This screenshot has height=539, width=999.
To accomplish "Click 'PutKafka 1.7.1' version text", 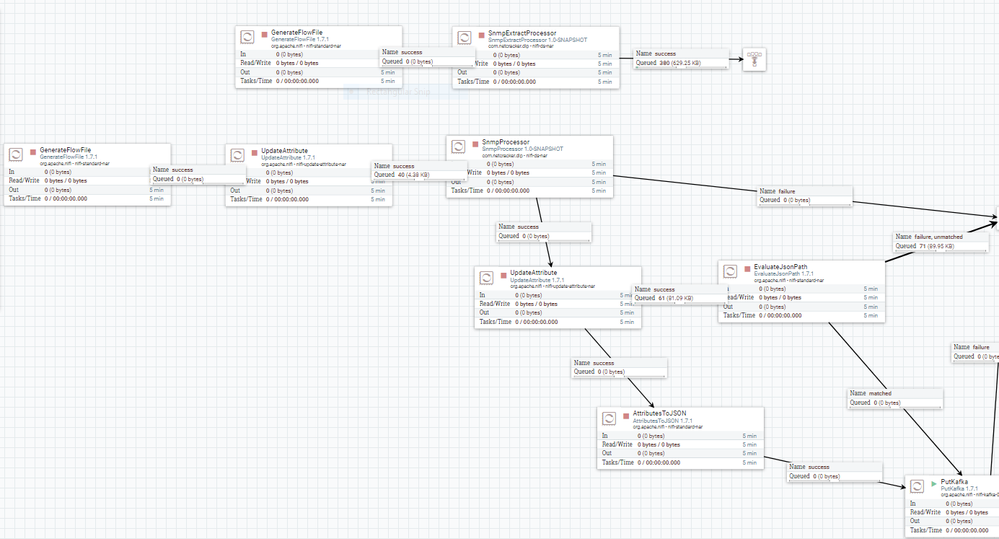I will click(x=959, y=489).
